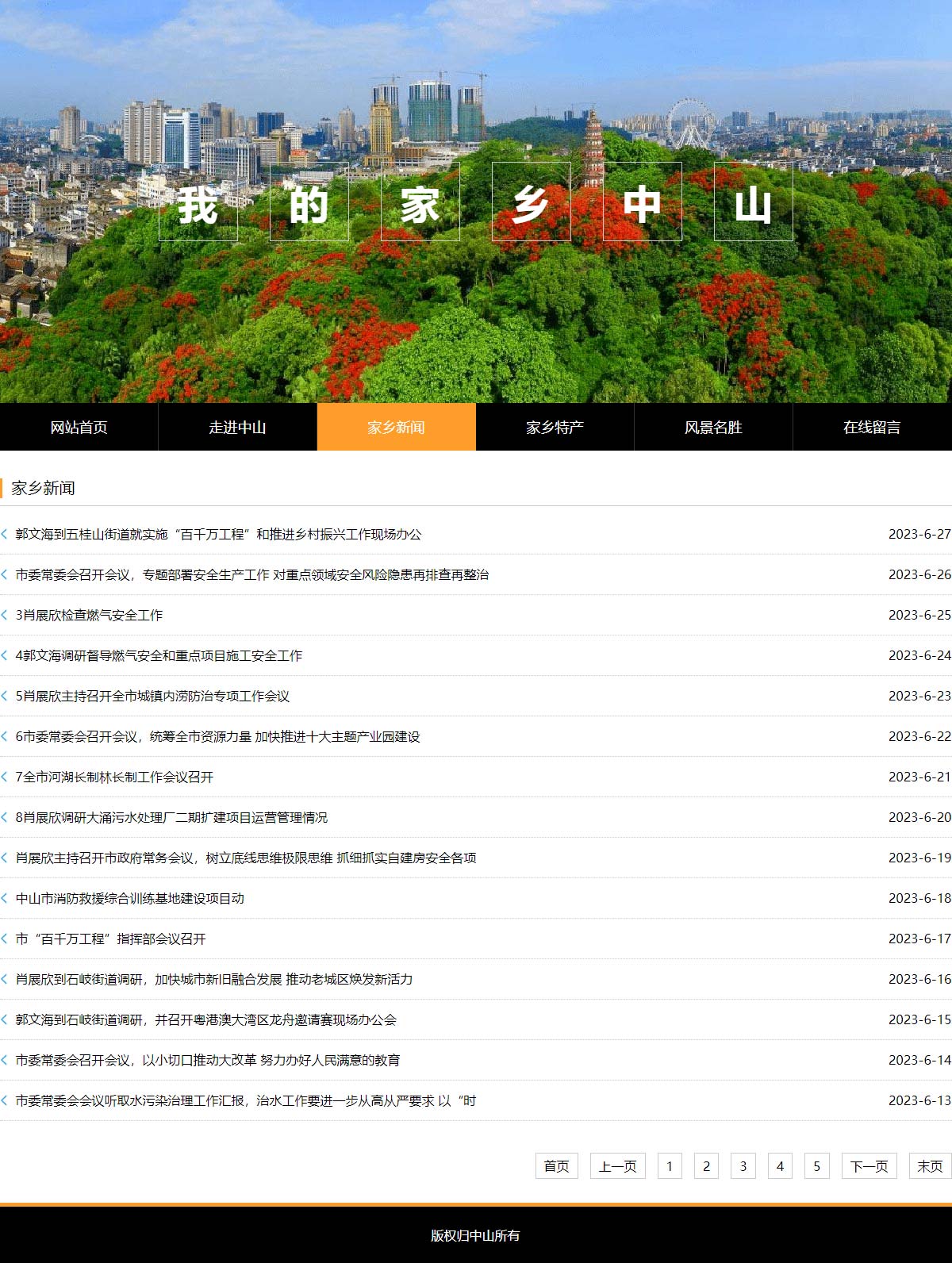Open 8肖展欣调研大涌污水处理厂 article
Screen dimensions: 952x1263
coord(171,818)
